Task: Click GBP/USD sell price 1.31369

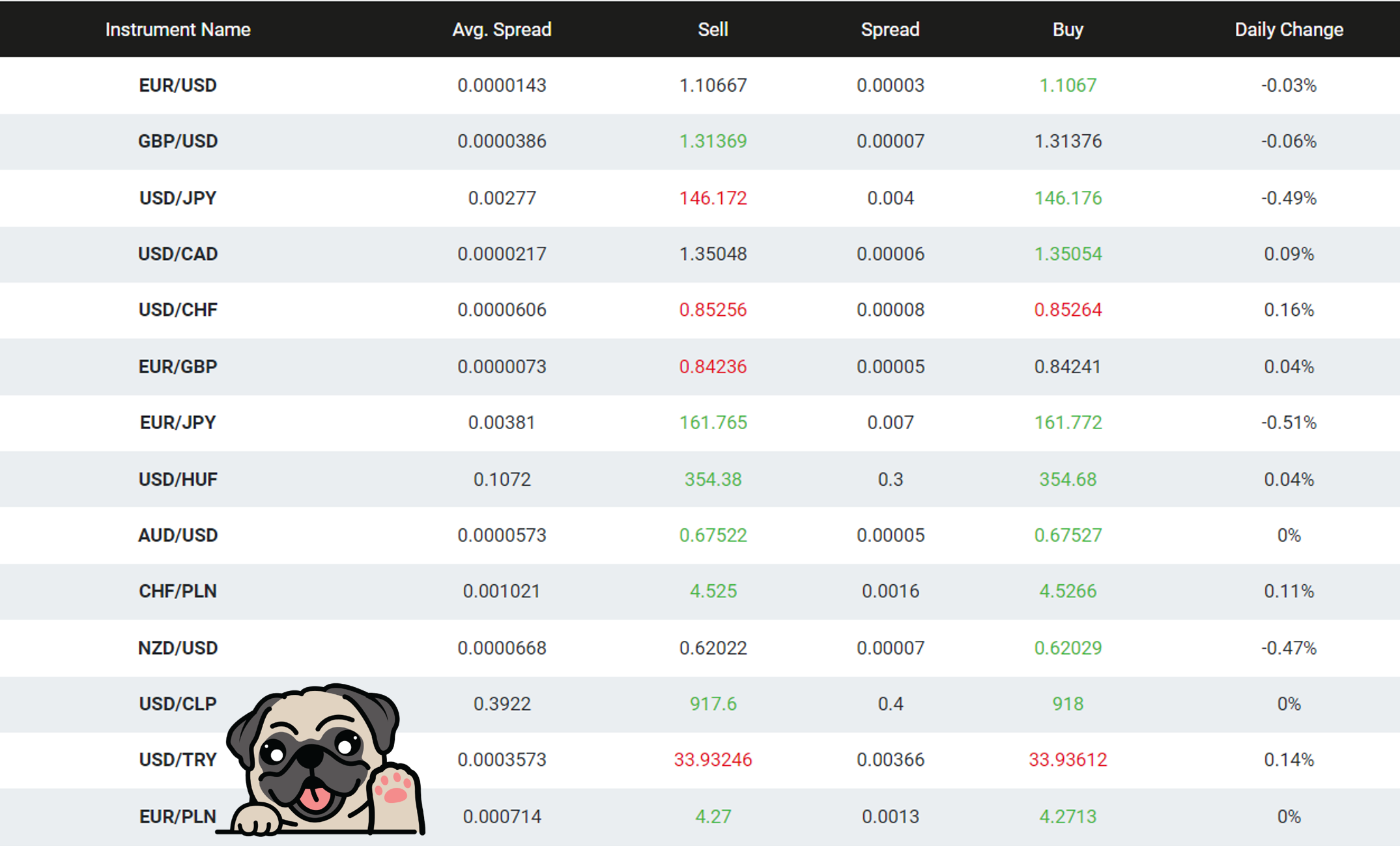Action: (713, 141)
